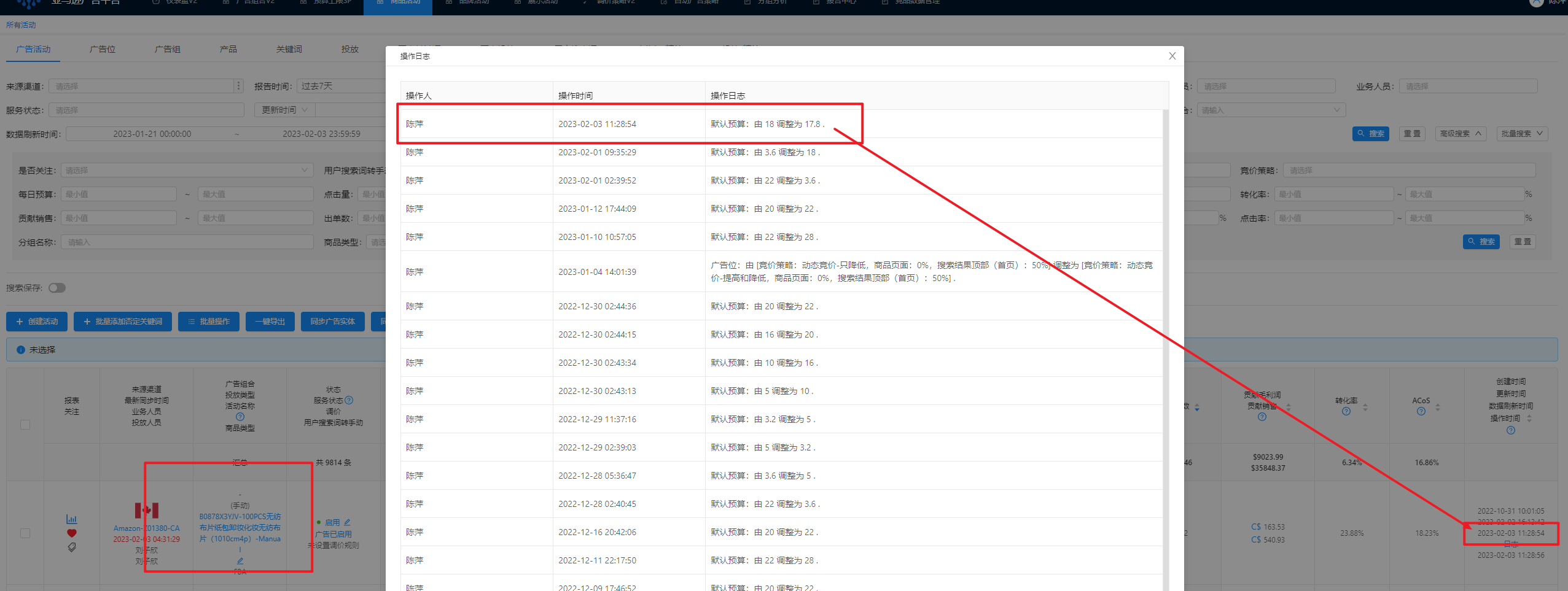Expand the 批量搜索 dropdown
This screenshot has height=591, width=1568.
coord(1522,133)
